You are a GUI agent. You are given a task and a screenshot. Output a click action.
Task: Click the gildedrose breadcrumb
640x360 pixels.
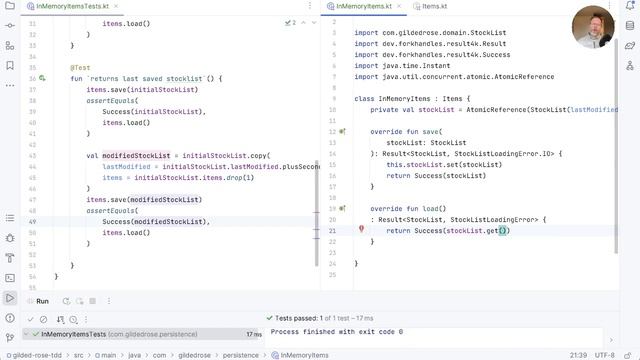194,355
